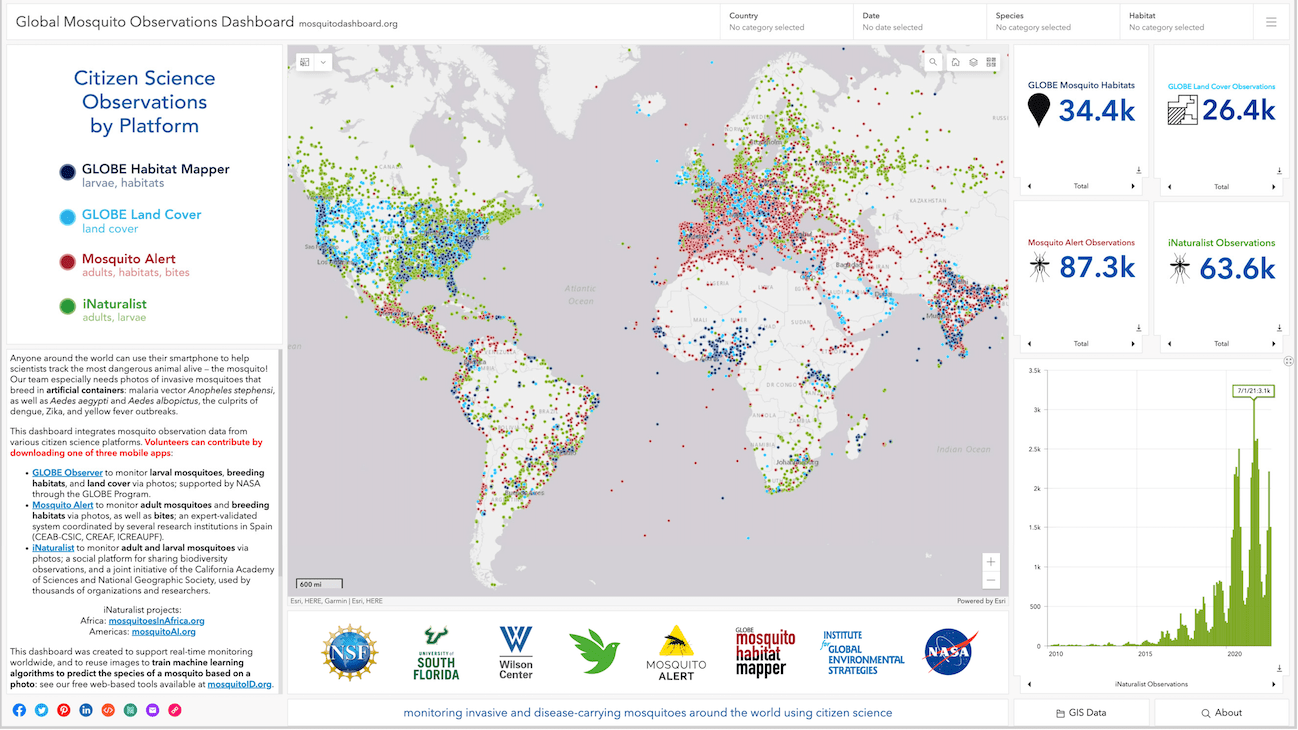Open mosquitoesInAfrica.org project link
This screenshot has height=730, width=1298.
156,621
